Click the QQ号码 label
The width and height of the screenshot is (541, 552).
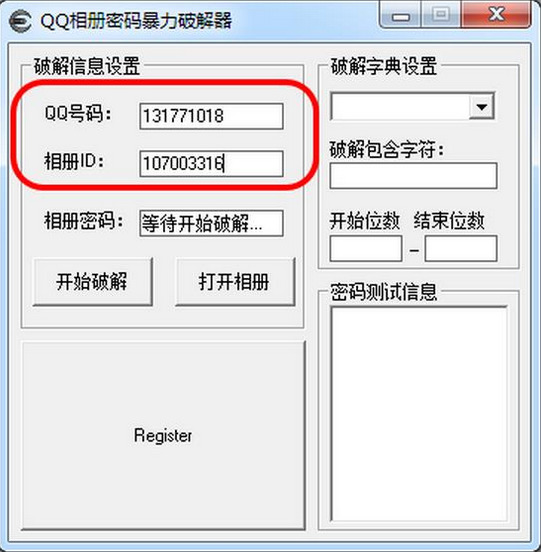coord(78,113)
